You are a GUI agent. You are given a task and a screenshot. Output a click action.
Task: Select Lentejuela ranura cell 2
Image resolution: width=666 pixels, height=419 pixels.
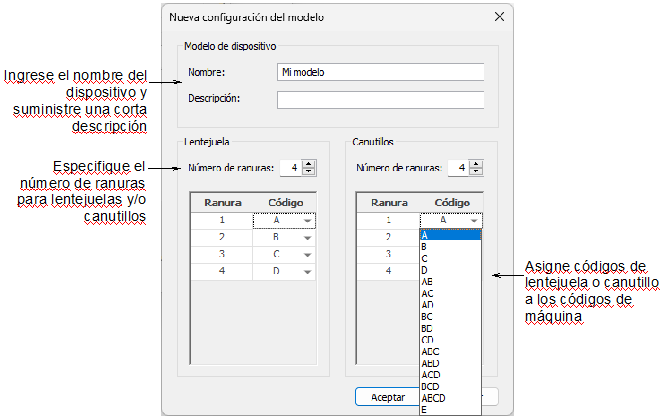(x=222, y=238)
